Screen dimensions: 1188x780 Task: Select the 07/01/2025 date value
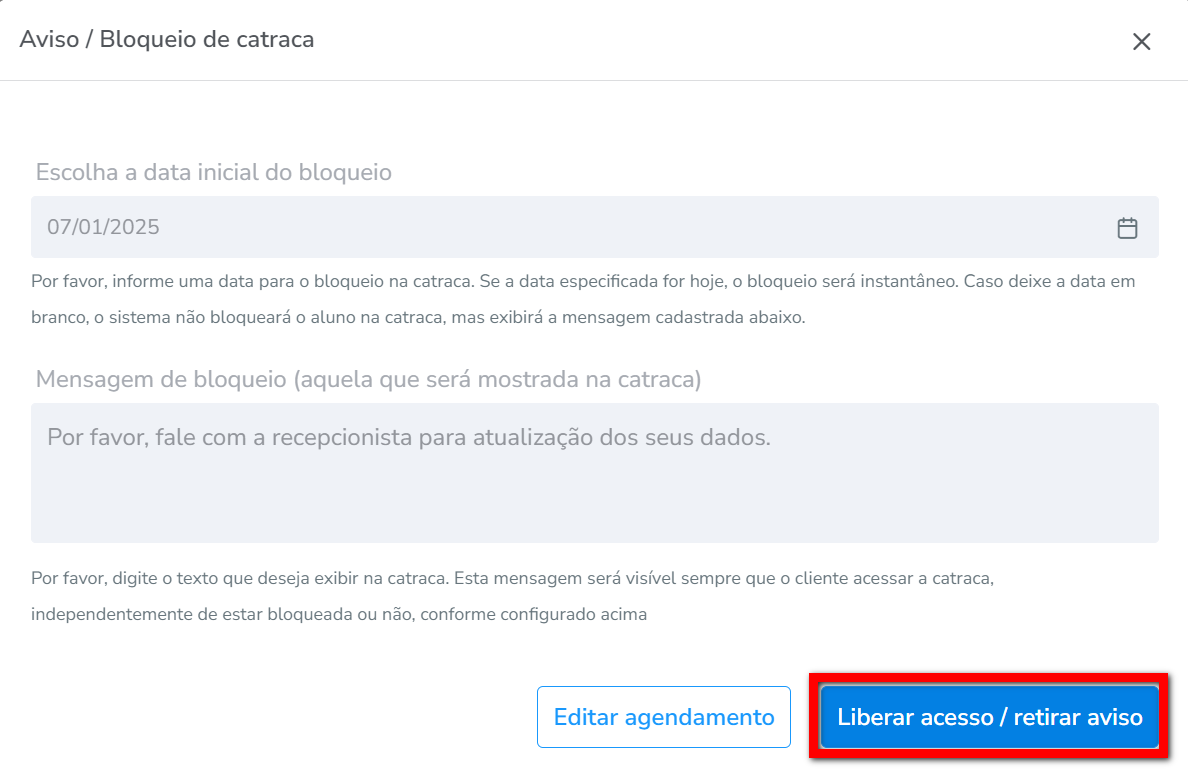coord(103,227)
